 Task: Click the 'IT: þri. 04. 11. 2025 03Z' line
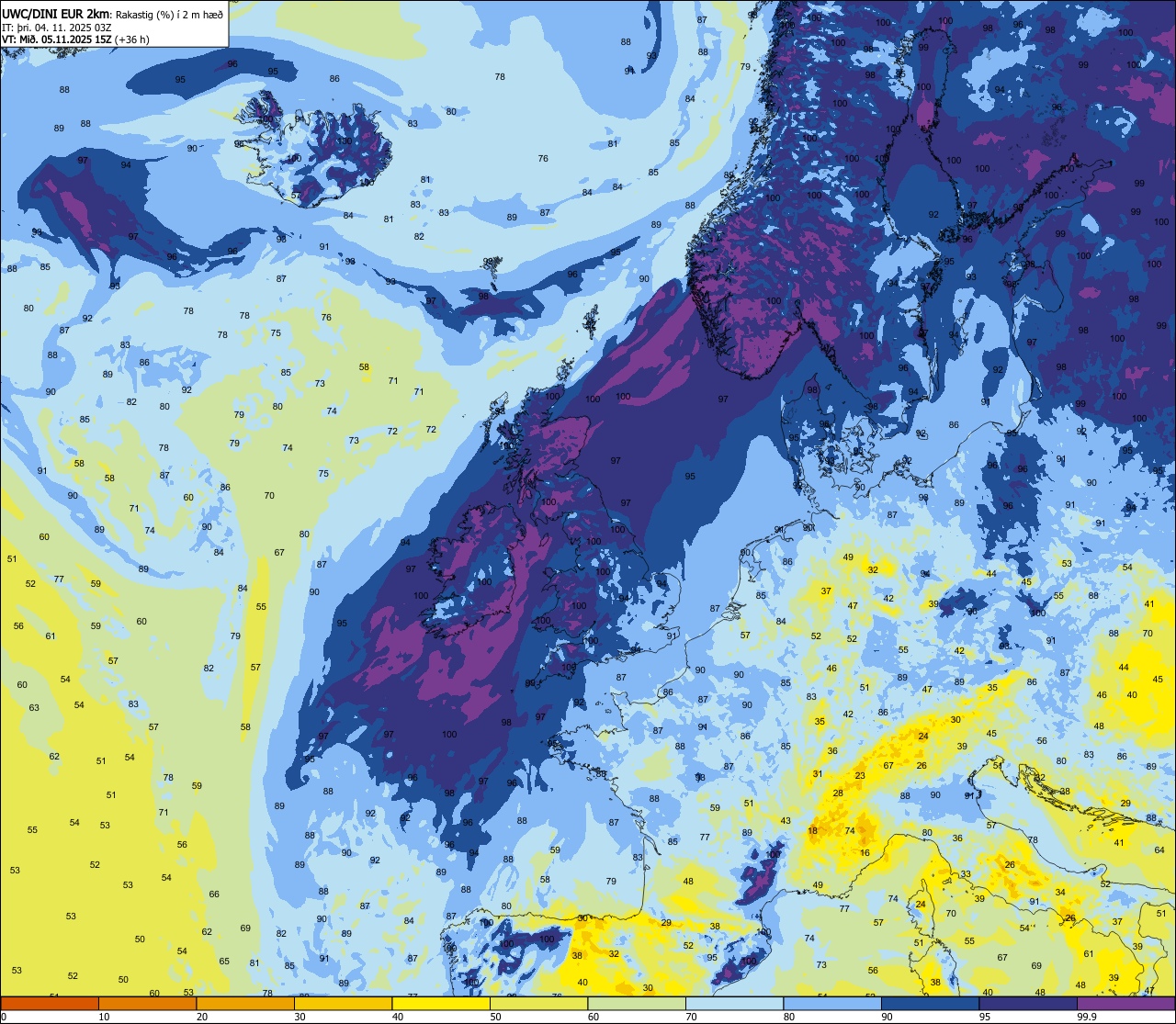click(58, 28)
